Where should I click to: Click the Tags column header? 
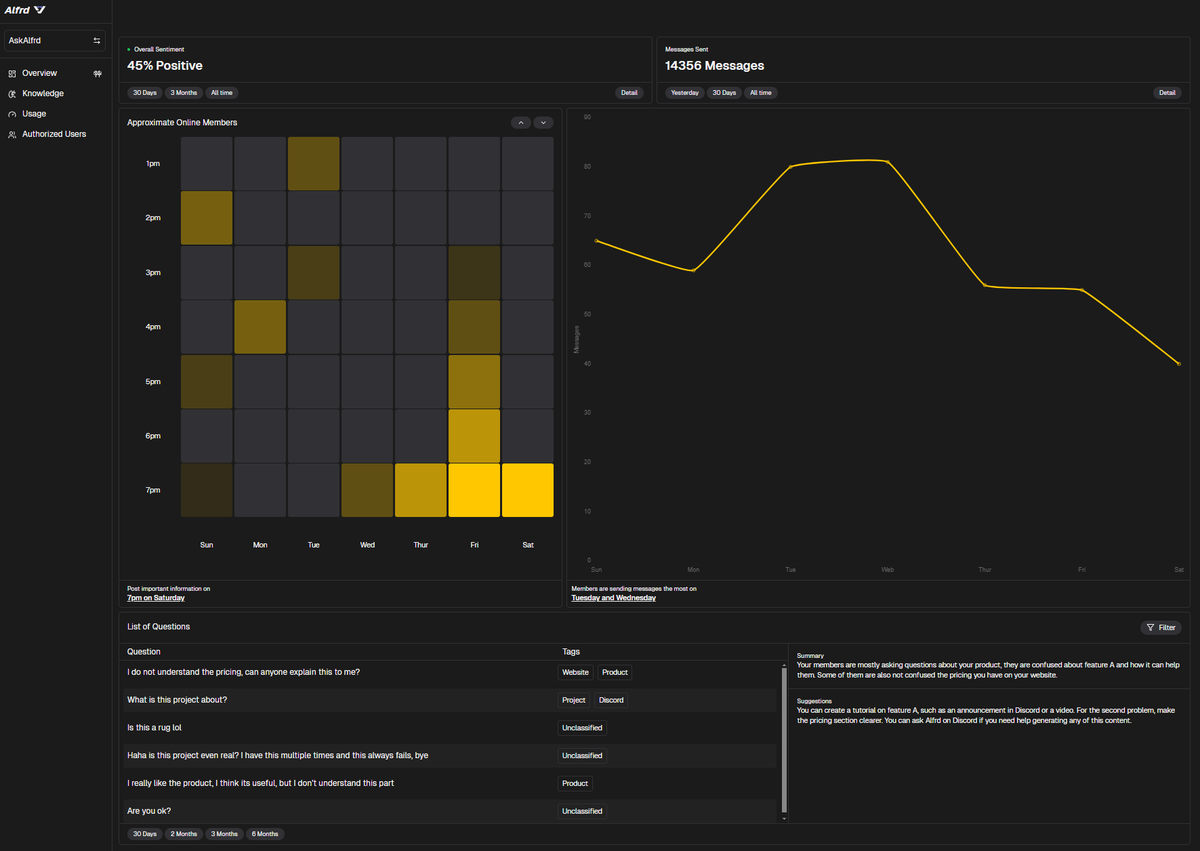click(570, 651)
